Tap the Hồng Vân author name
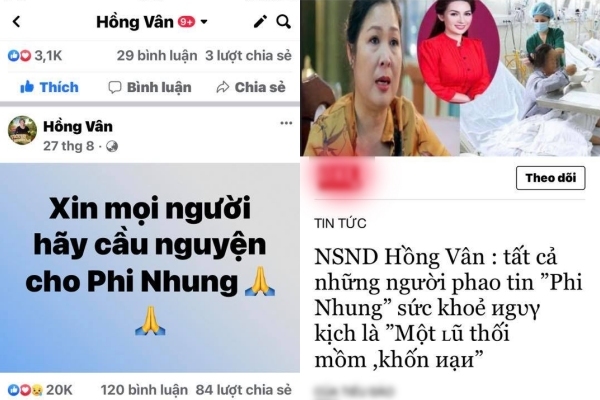 [x=78, y=126]
